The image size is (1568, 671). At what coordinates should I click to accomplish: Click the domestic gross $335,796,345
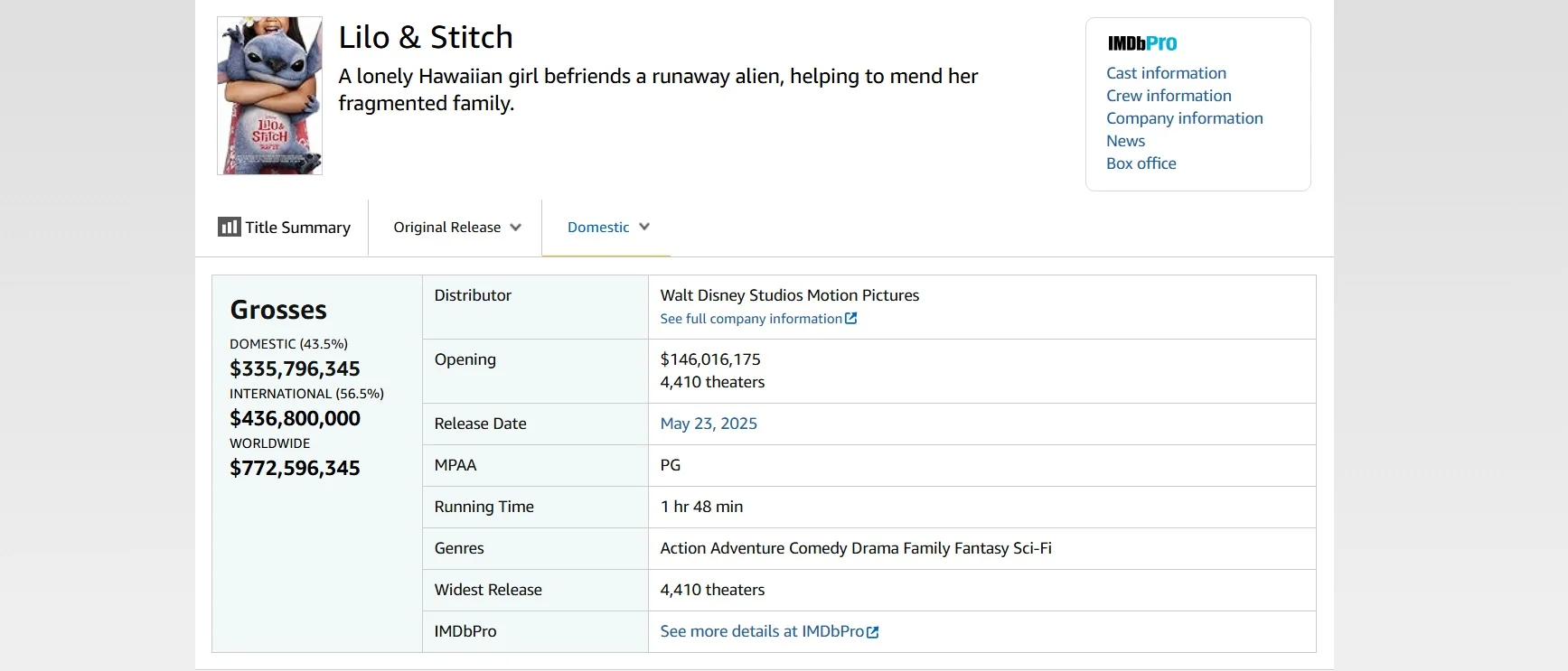click(295, 368)
